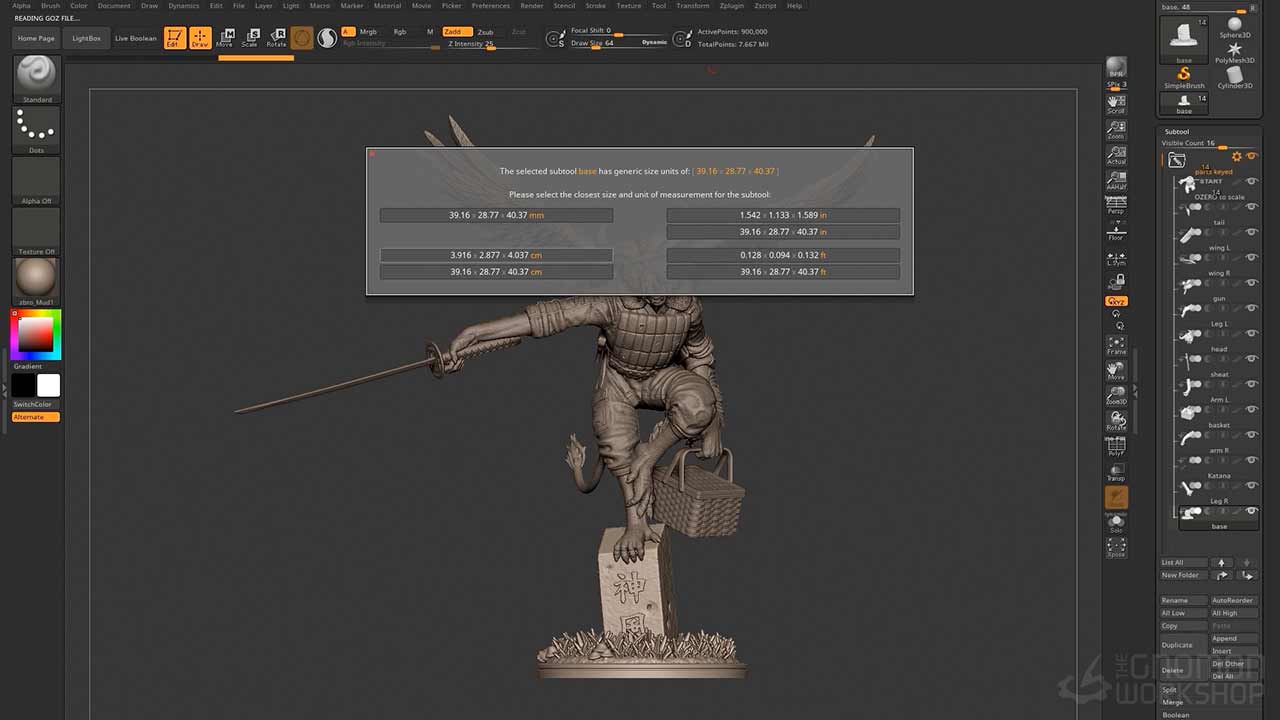Open the Standard brush picker thumbnail

[37, 77]
